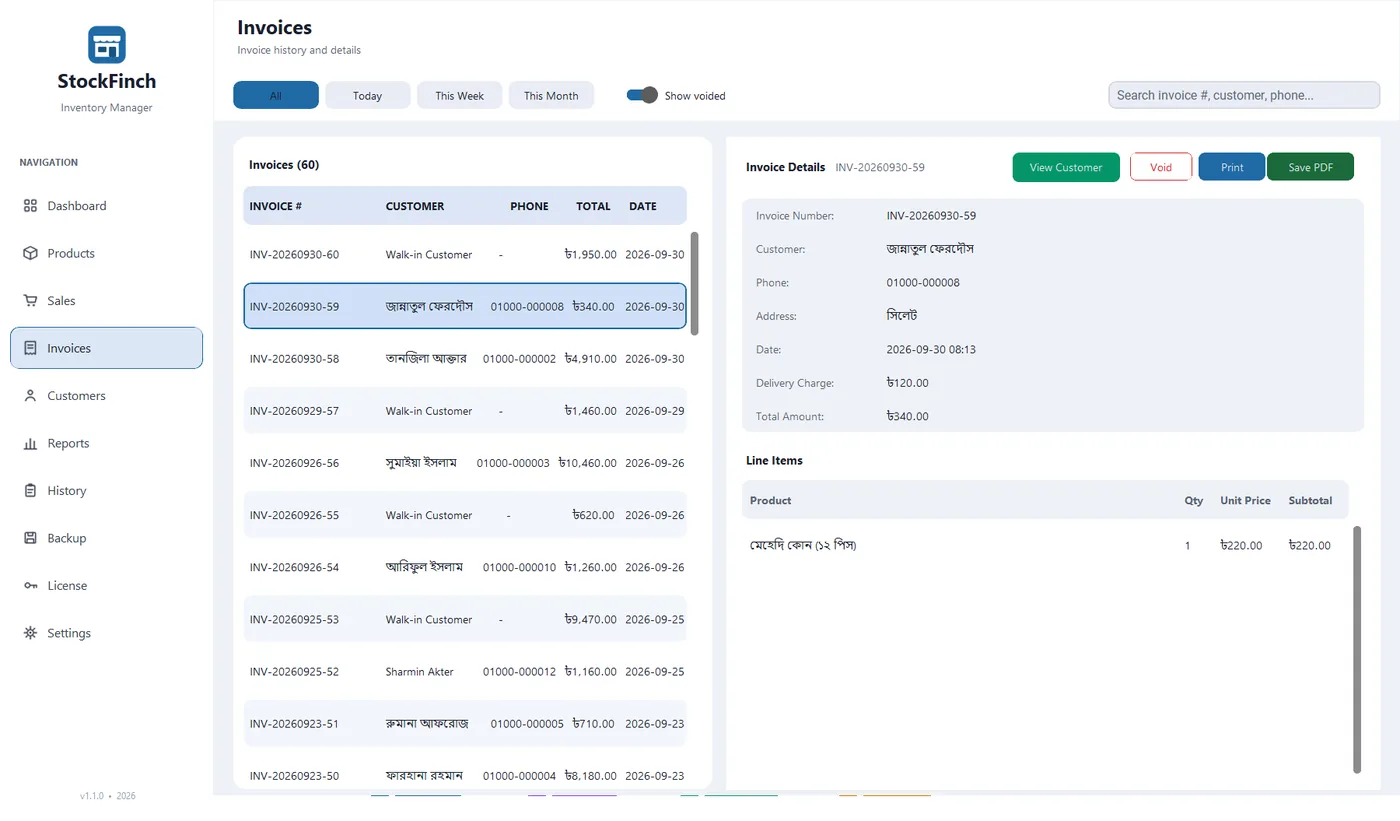Click the Sales cart icon
1400x821 pixels.
pyautogui.click(x=30, y=301)
